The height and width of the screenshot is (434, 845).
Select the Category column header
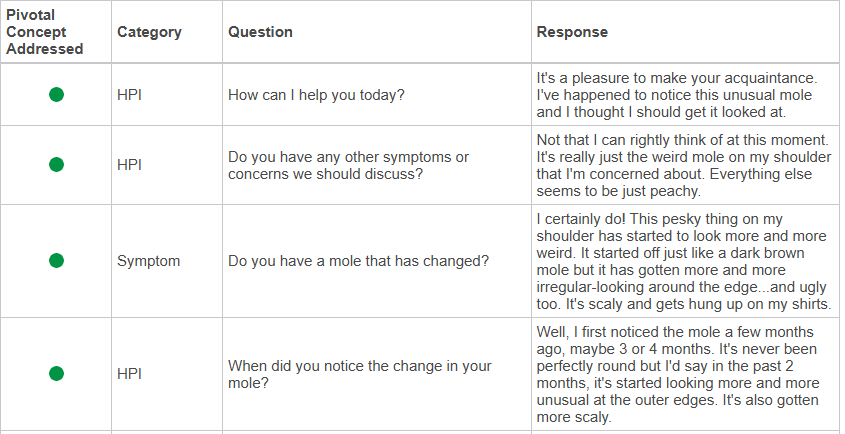[x=149, y=32]
